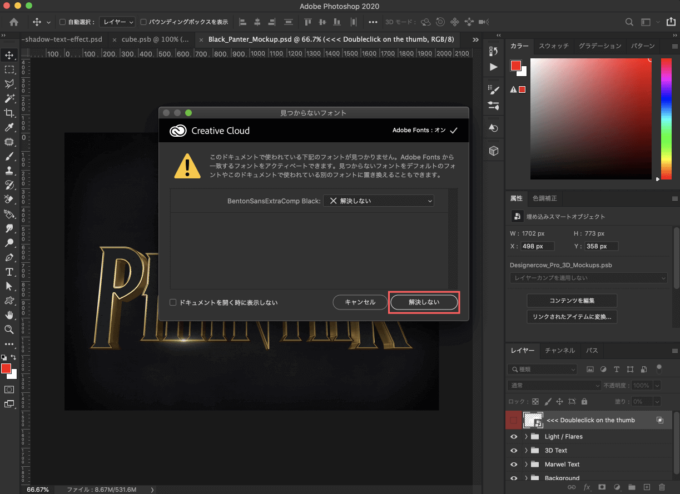Pick a color in the color field

pos(591,118)
